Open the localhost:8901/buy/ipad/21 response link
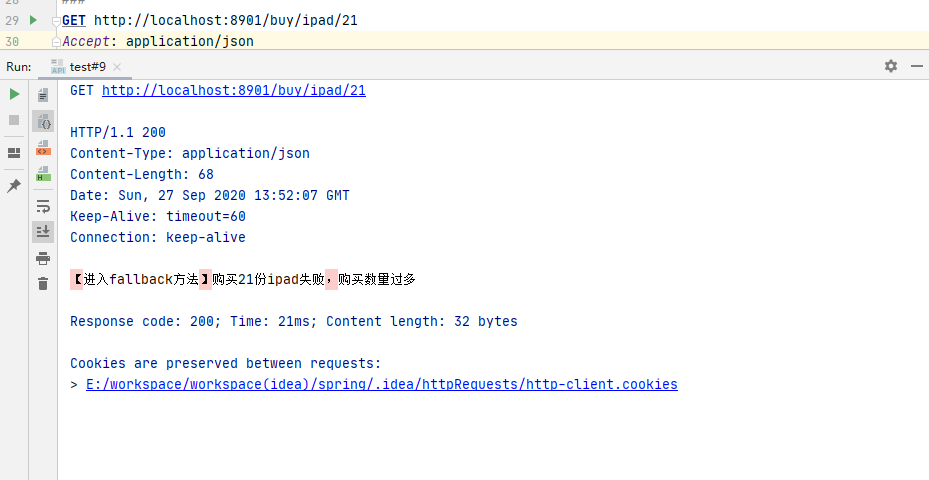The image size is (929, 480). (233, 91)
